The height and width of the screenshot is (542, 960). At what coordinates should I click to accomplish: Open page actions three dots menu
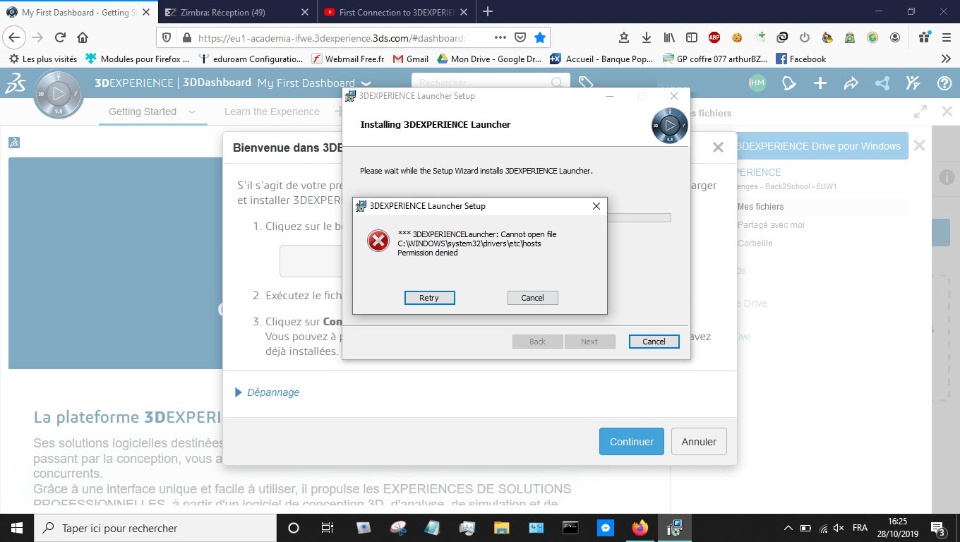point(500,37)
